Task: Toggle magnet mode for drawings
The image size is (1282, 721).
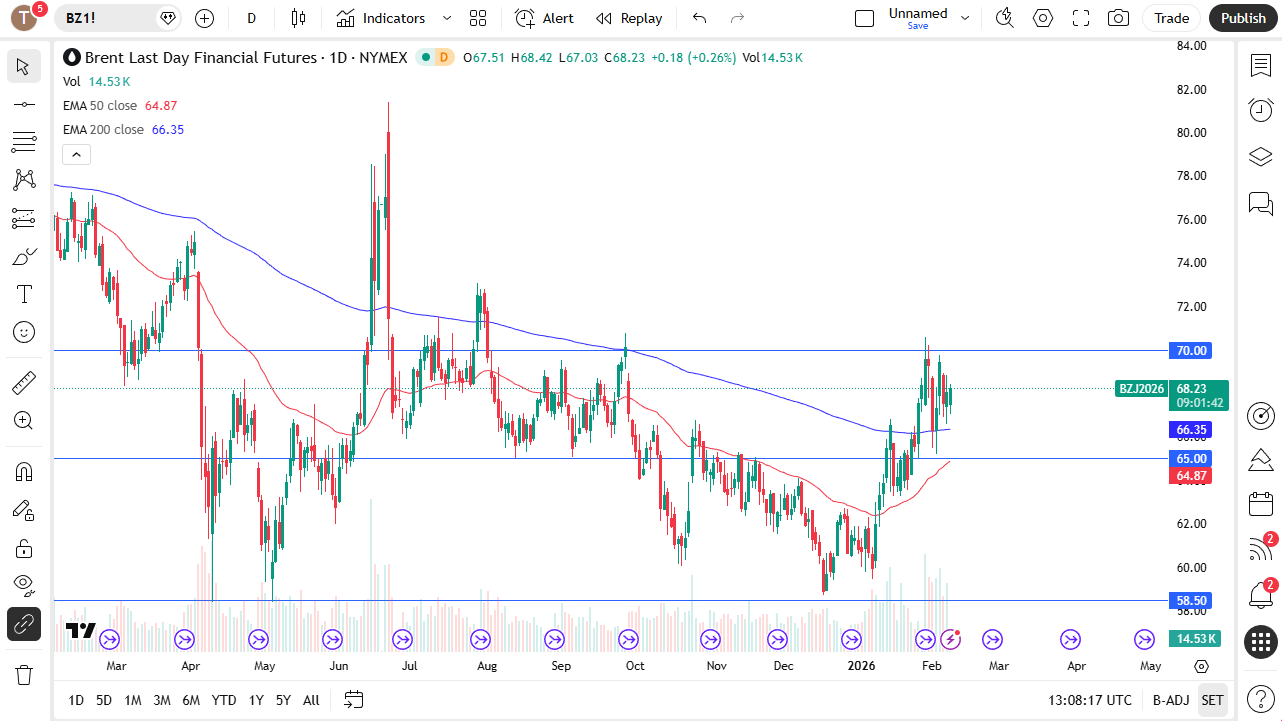Action: click(24, 471)
